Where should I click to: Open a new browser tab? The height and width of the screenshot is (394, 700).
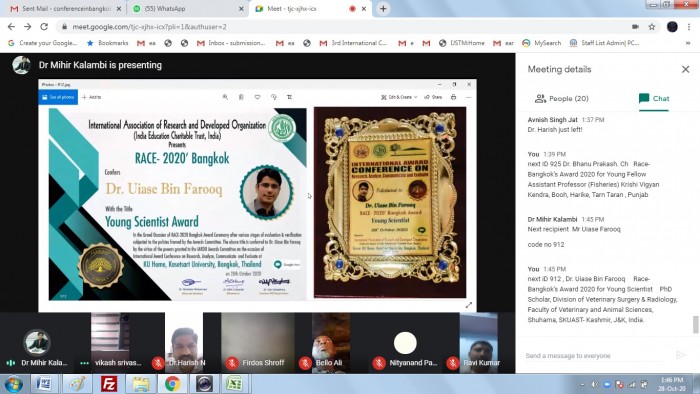point(383,8)
